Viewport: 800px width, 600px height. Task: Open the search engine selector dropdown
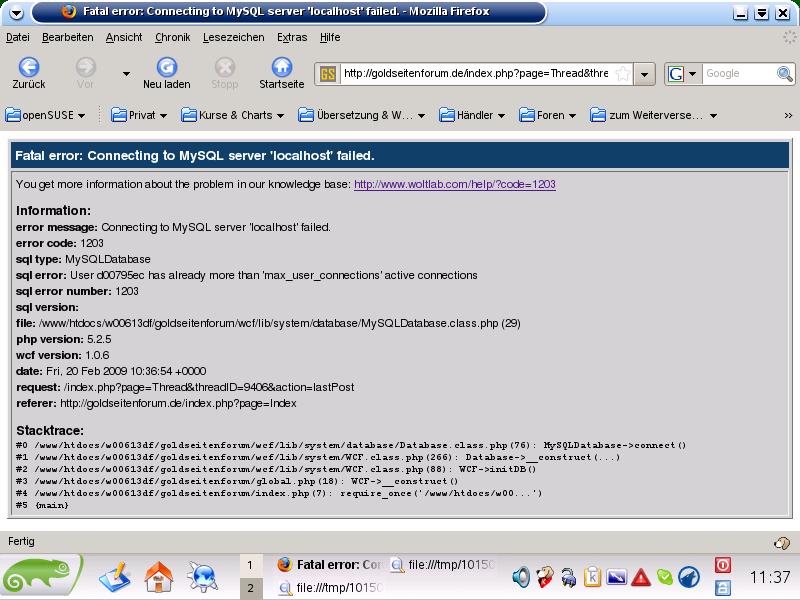[682, 74]
